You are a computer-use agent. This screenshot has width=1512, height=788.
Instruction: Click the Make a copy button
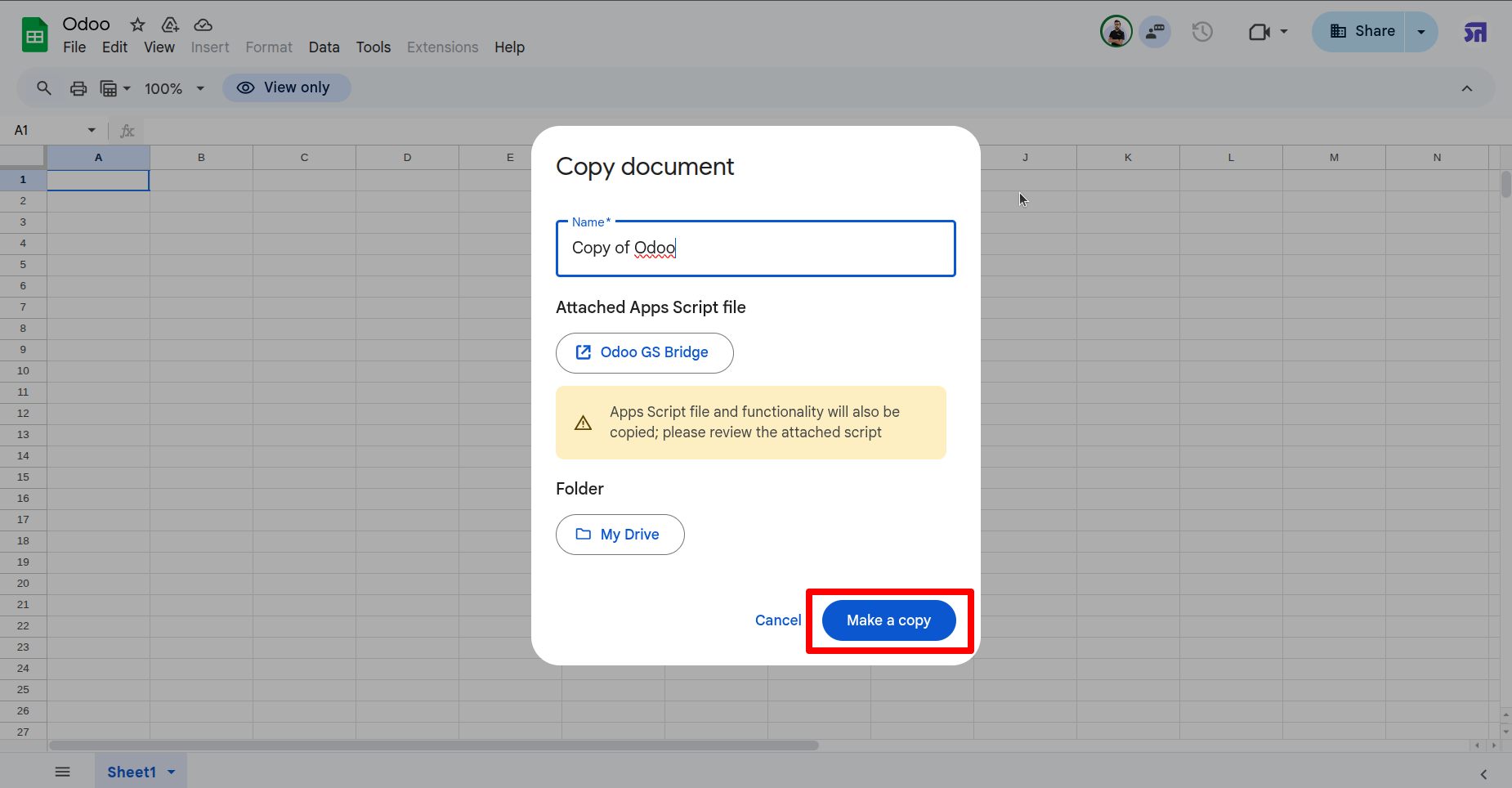tap(888, 620)
